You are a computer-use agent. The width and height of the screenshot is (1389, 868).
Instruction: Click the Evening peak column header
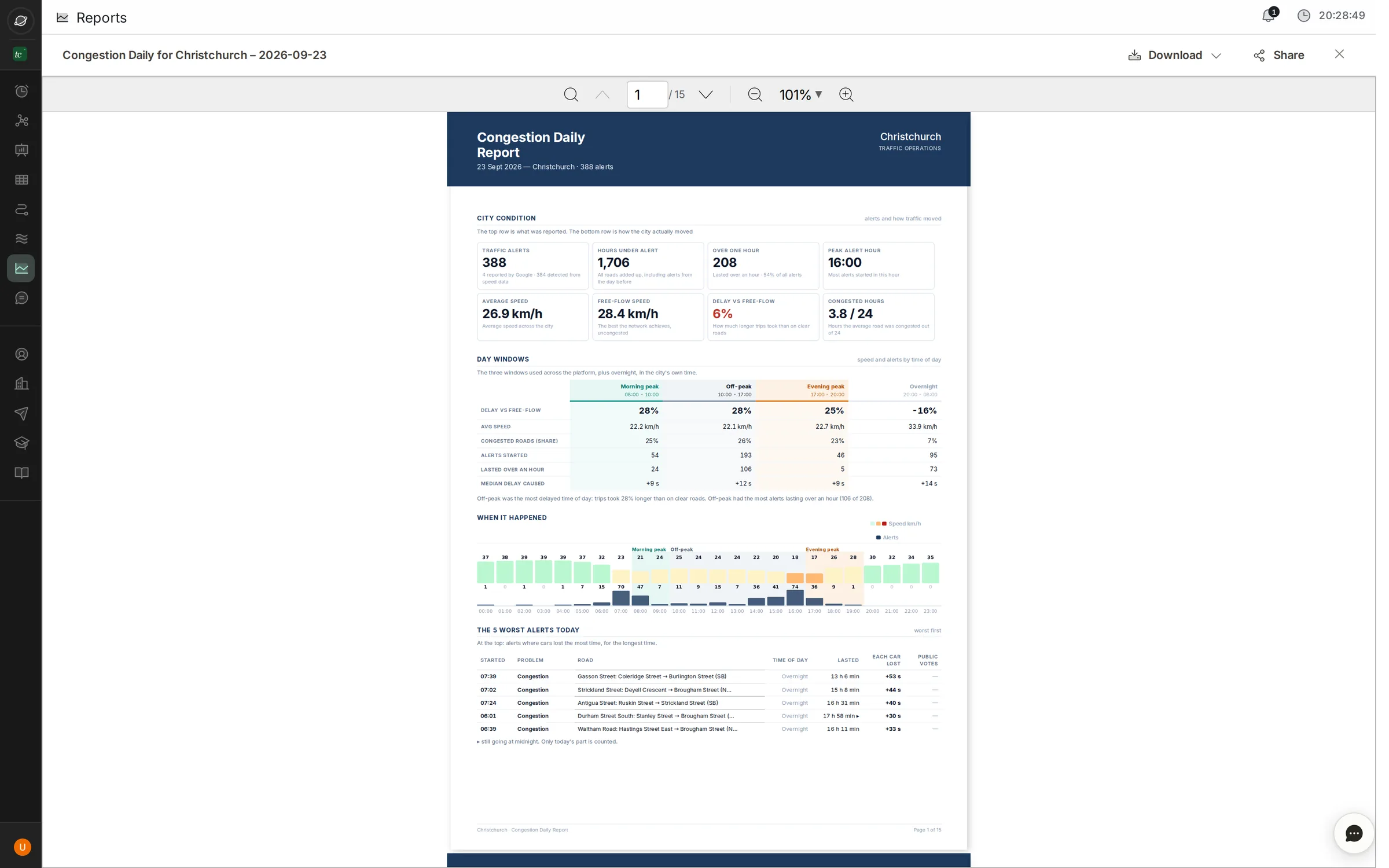click(802, 390)
